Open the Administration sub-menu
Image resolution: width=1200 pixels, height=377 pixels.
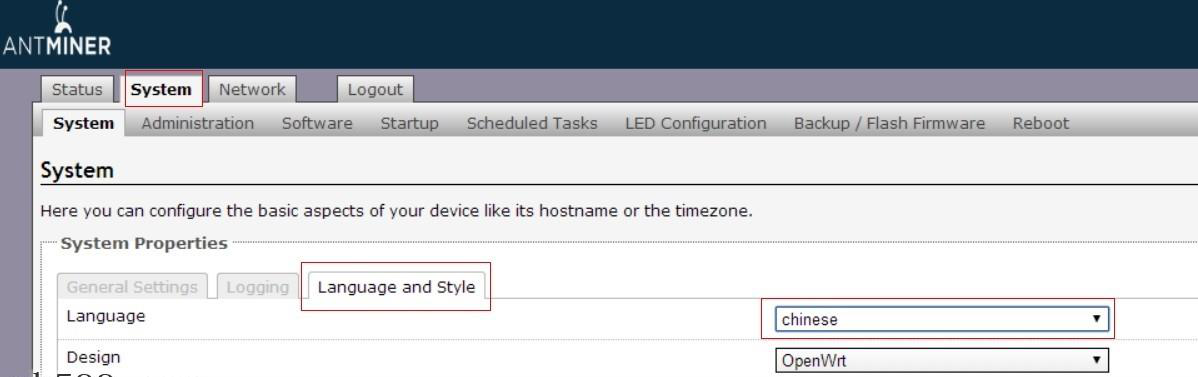(198, 123)
